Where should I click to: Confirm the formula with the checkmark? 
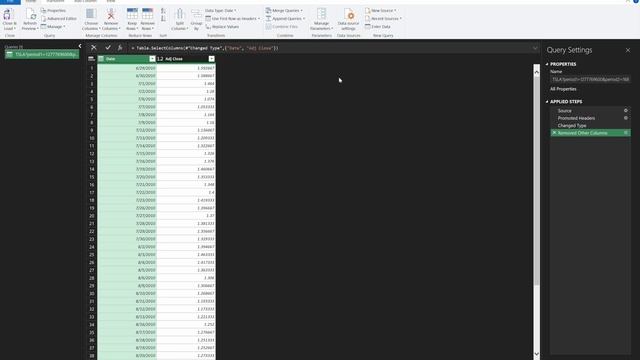pyautogui.click(x=108, y=48)
